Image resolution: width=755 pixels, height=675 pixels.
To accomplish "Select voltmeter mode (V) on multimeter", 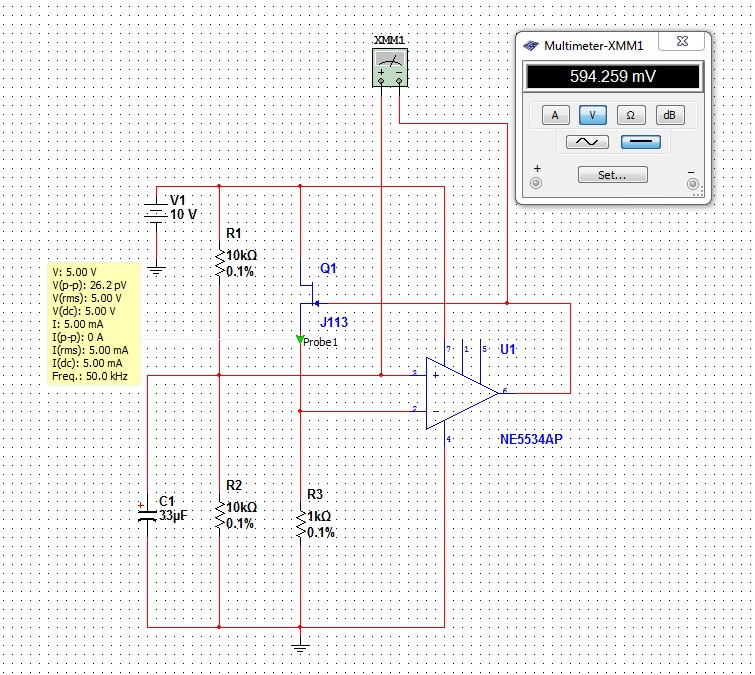I will [x=592, y=115].
